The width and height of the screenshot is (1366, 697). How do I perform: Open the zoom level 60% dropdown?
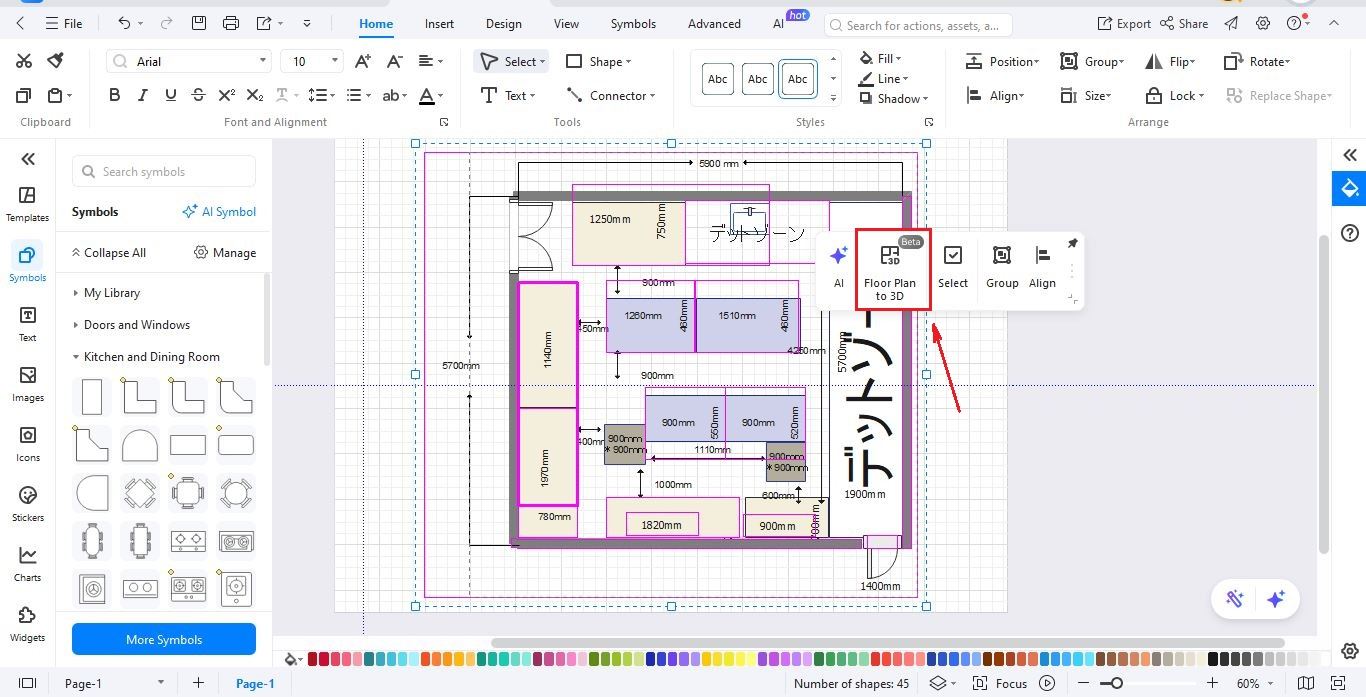[x=1254, y=683]
